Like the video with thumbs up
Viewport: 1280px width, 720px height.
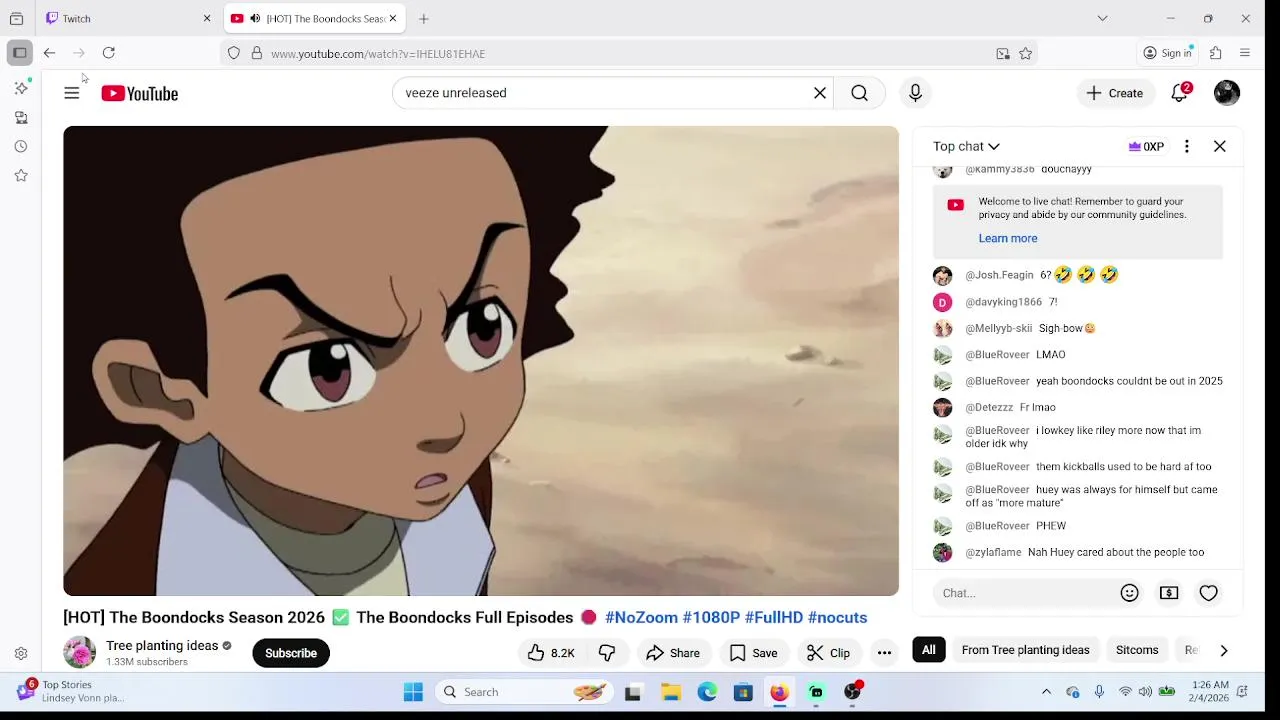coord(551,653)
